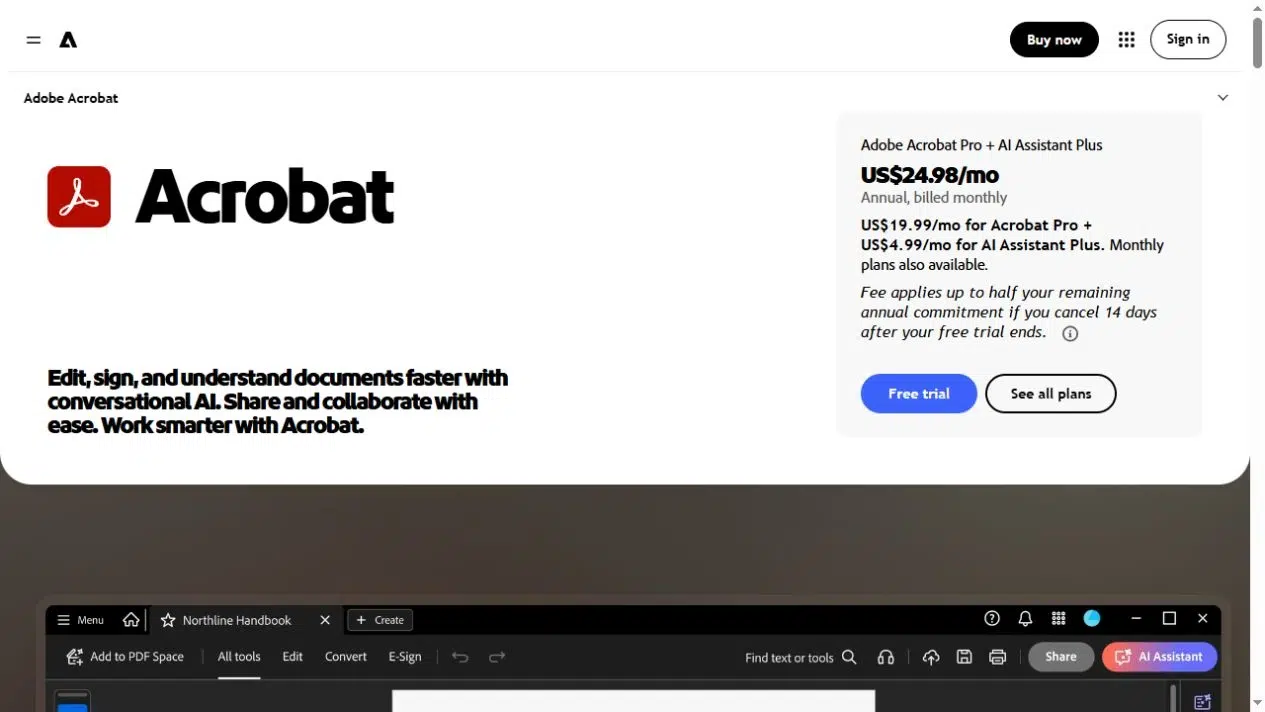Click the search magnifier icon
This screenshot has width=1265, height=712.
(x=849, y=657)
